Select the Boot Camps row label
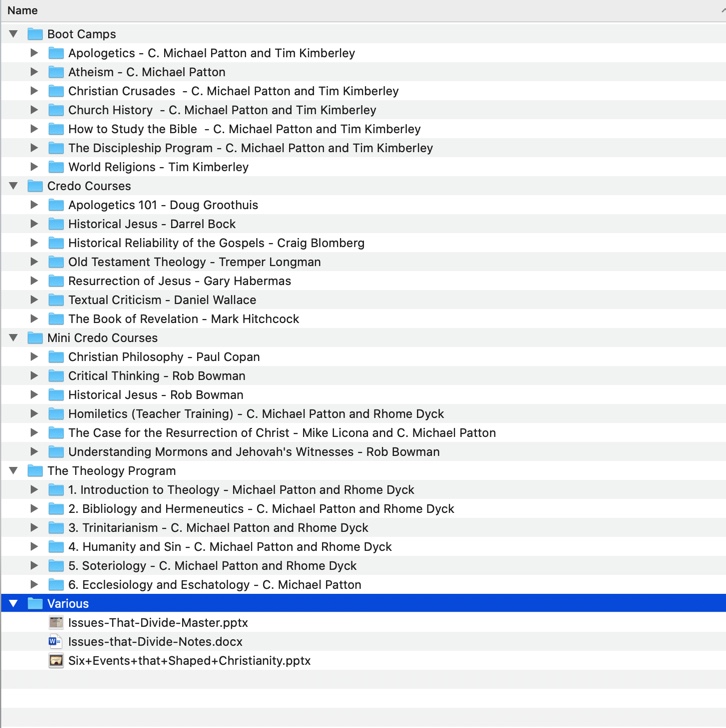 [82, 34]
